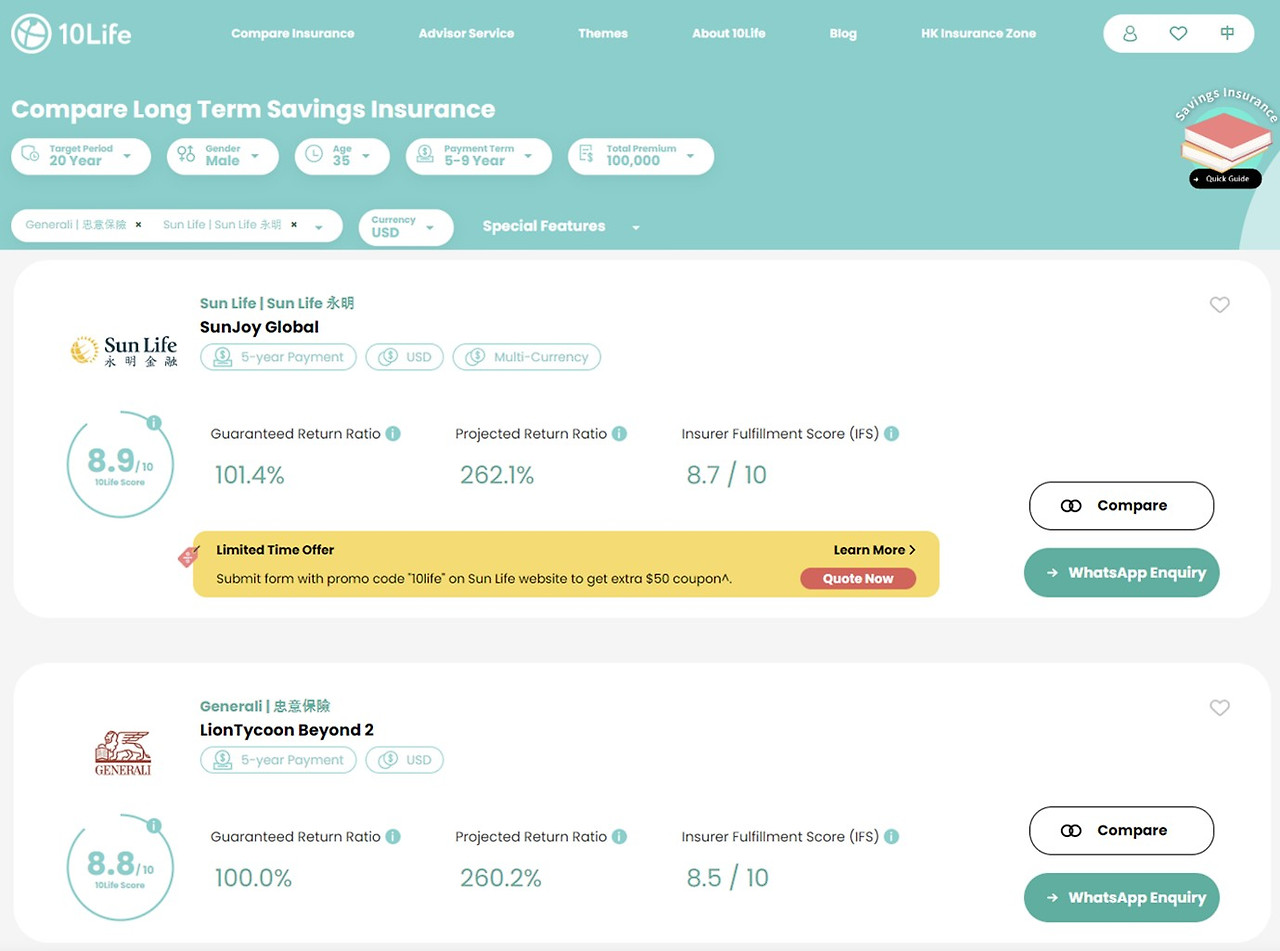Show info for SunJoy Guaranteed Return Ratio
Screen dimensions: 1280x951
(393, 434)
